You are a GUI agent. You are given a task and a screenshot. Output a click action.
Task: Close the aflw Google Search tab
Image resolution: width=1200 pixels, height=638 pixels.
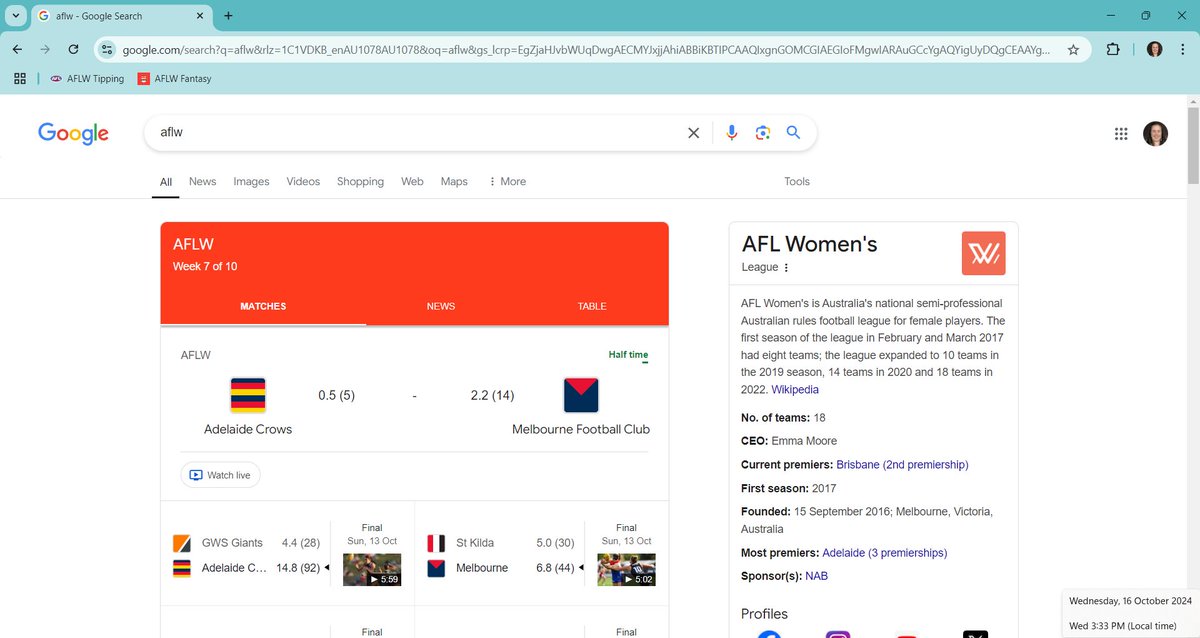pyautogui.click(x=200, y=16)
